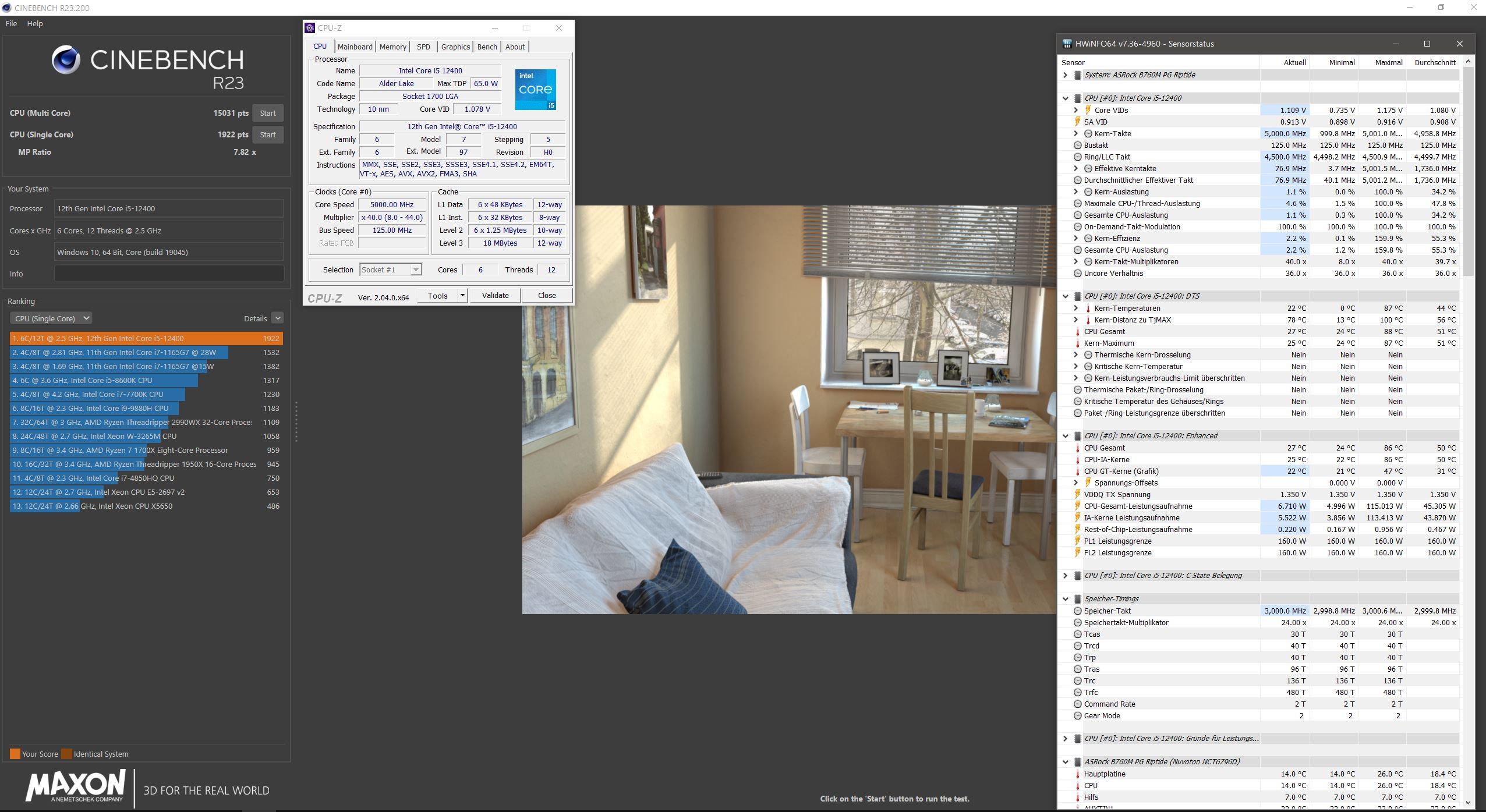
Task: Switch to the Graphics tab in CPU-Z
Action: coord(455,47)
